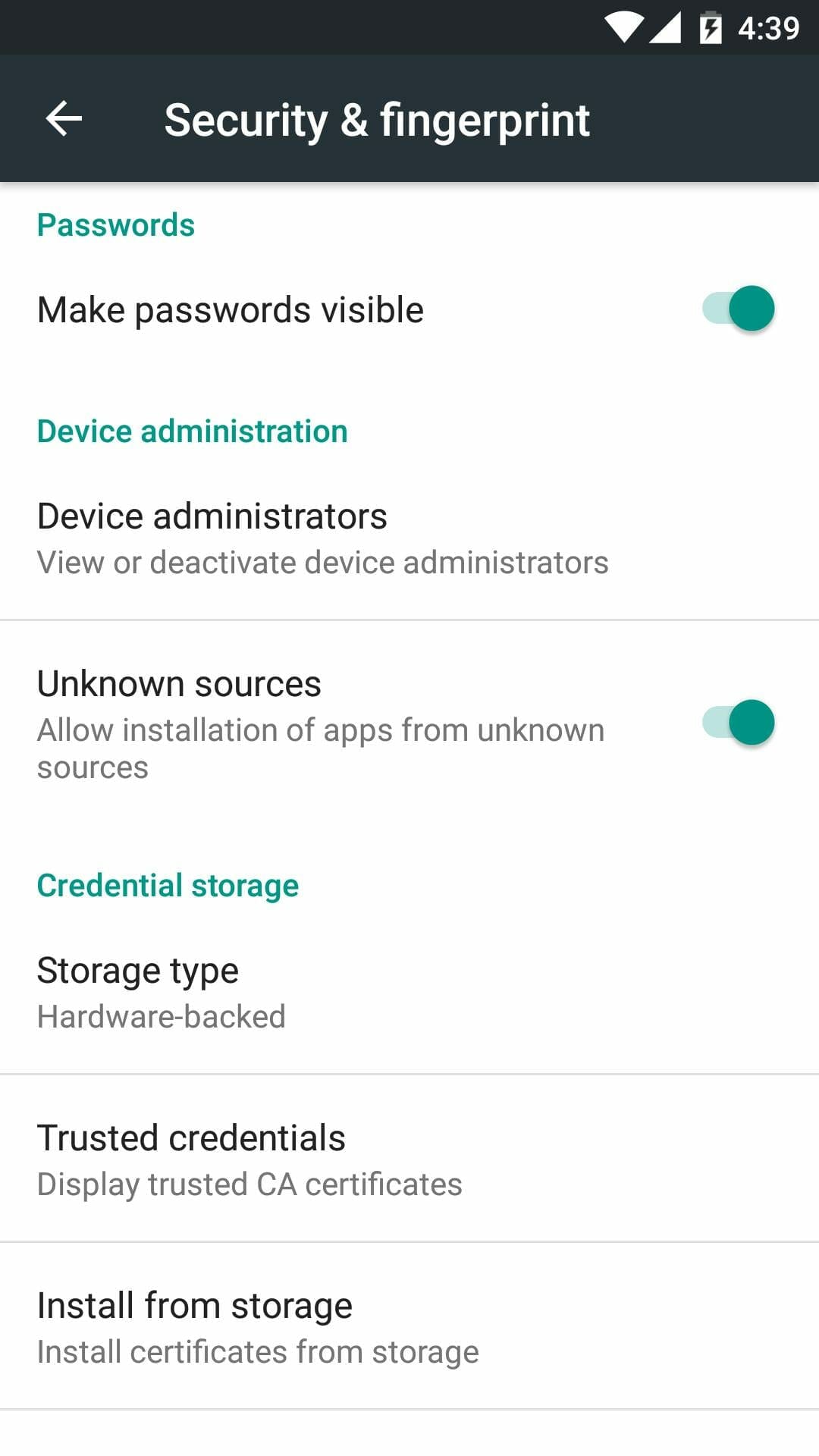Tap the Credential storage header
Screen dimensions: 819x1456
pos(168,886)
